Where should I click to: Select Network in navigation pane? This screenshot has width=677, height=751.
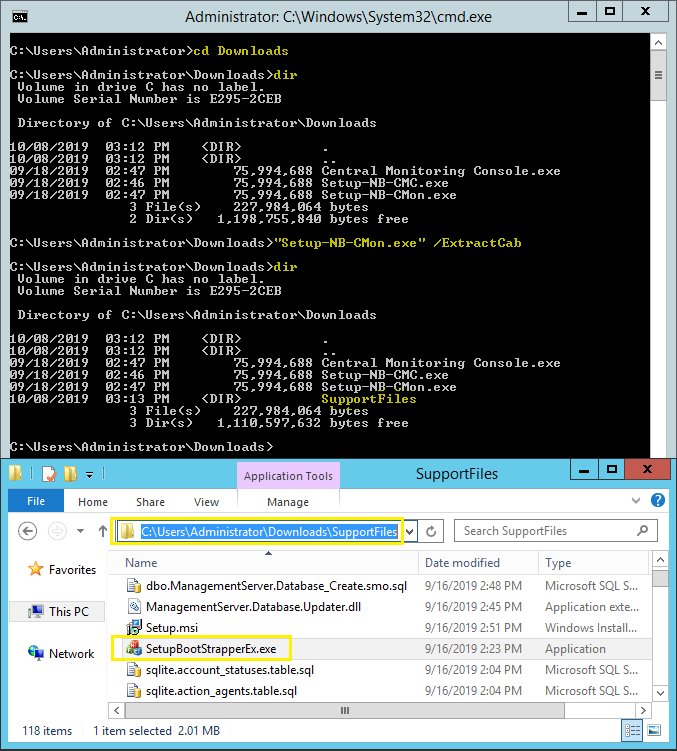point(71,654)
